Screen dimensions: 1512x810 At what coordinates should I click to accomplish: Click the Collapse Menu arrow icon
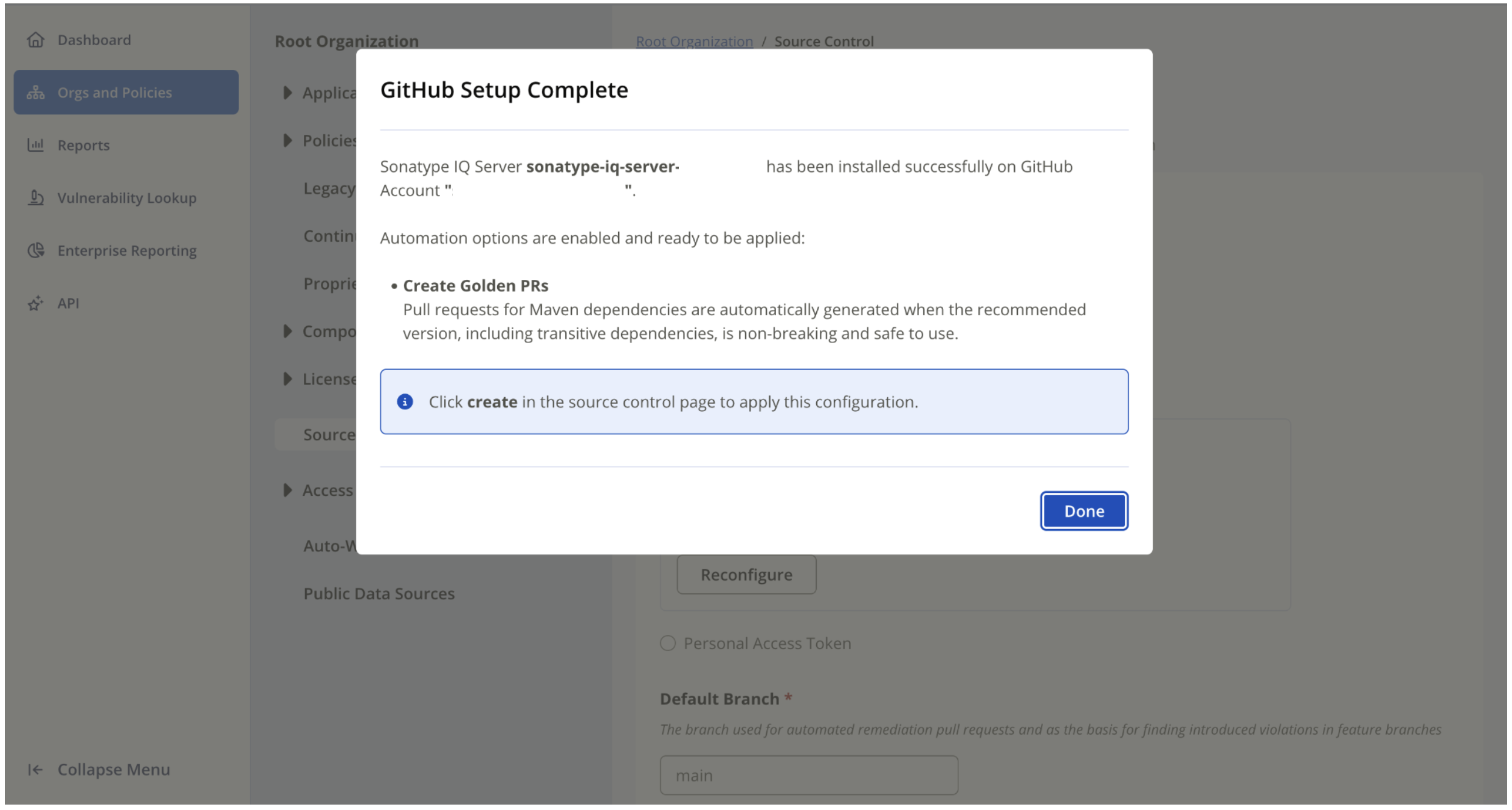(x=36, y=769)
